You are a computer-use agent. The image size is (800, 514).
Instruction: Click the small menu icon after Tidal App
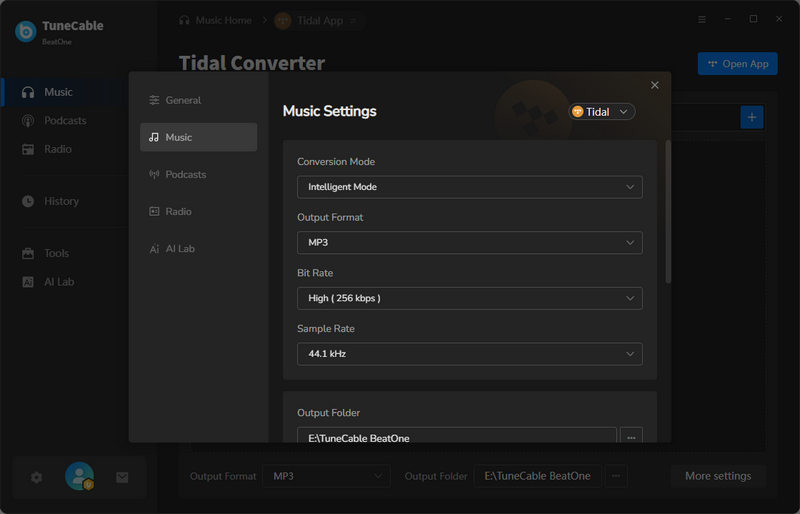[x=353, y=21]
